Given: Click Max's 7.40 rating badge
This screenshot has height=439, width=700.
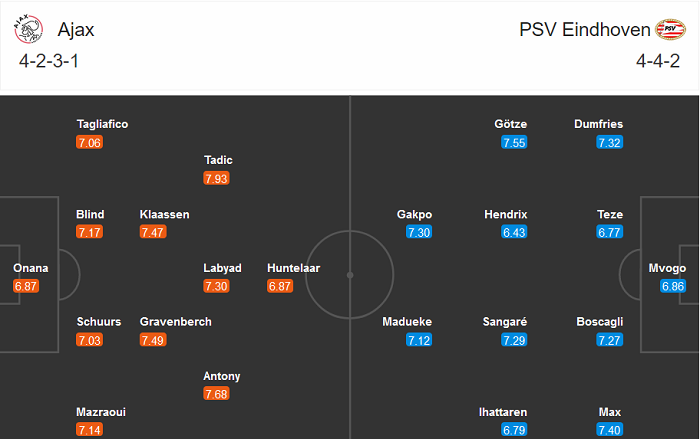Looking at the screenshot, I should point(610,430).
